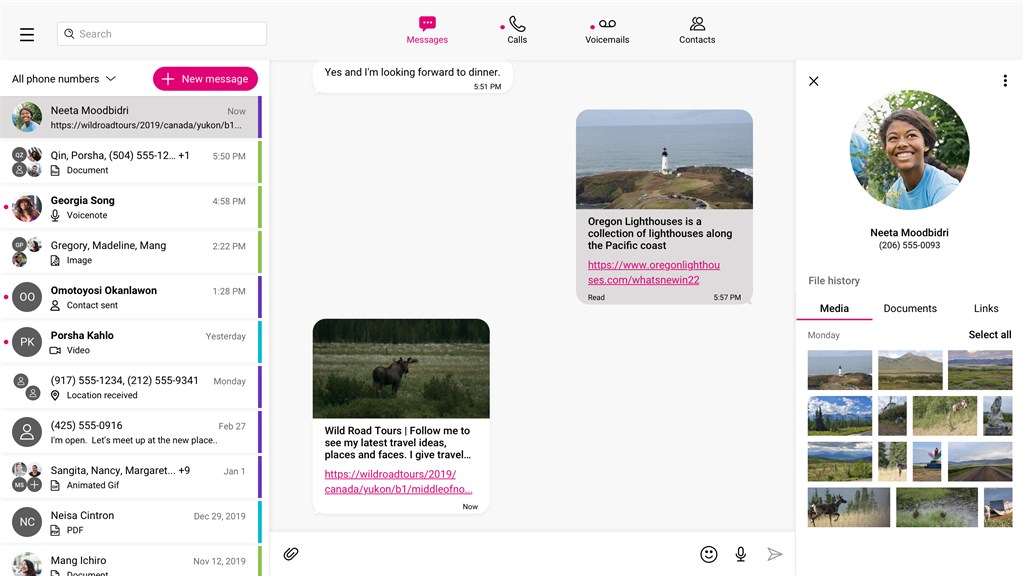Viewport: 1024px width, 576px height.
Task: Click the voicenote microphone icon under Georgia Song
Action: pos(56,216)
